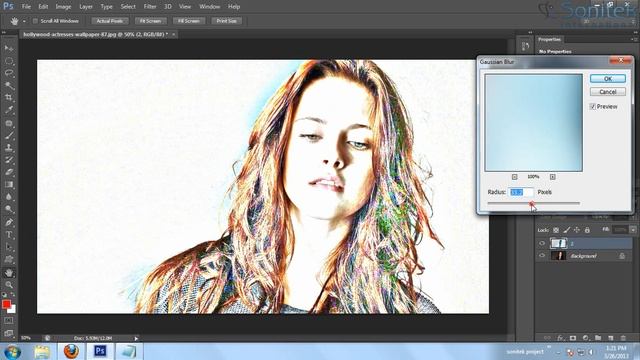Select the Crop tool
The height and width of the screenshot is (360, 640).
[x=9, y=98]
